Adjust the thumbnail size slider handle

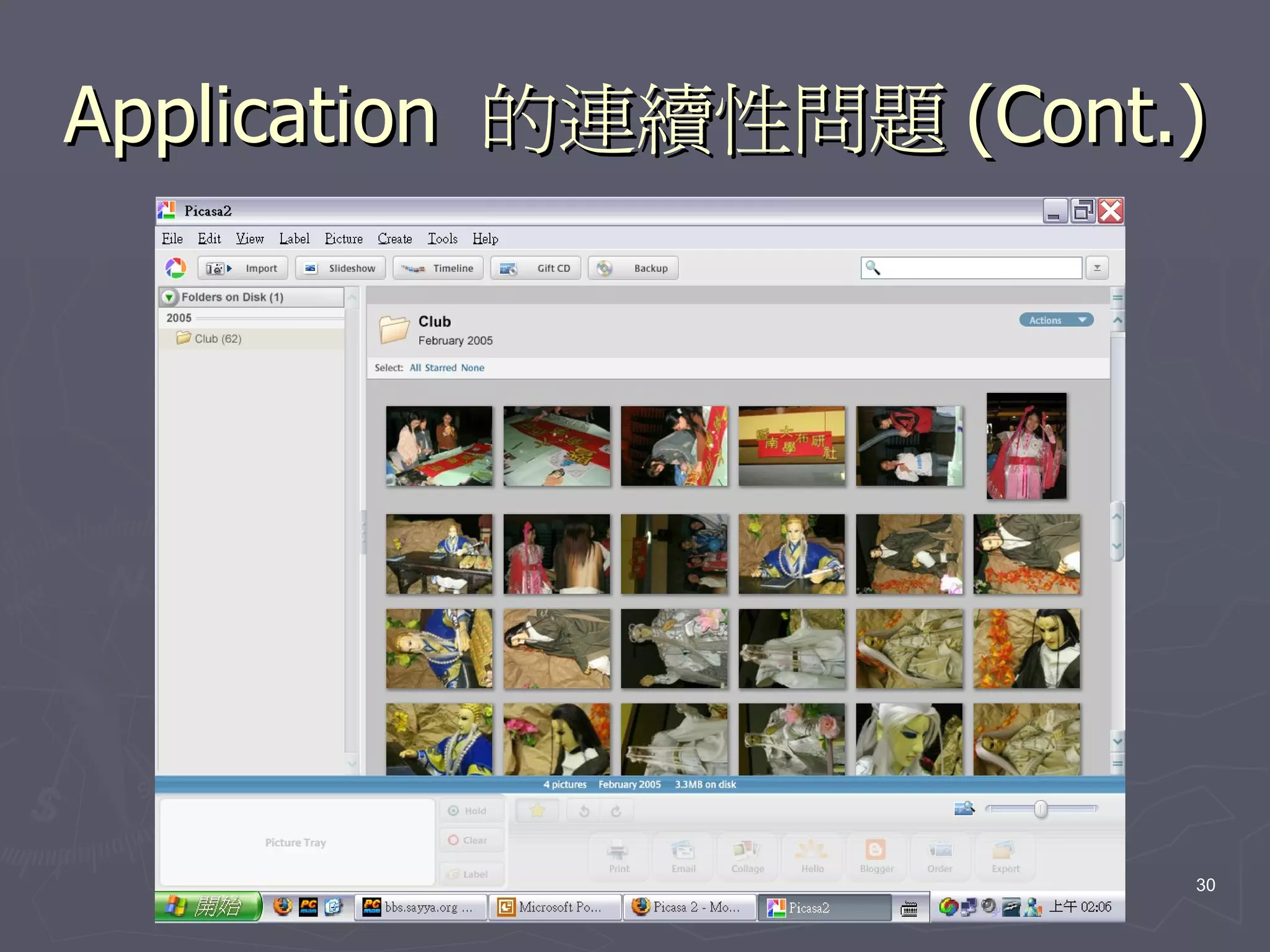tap(1041, 809)
